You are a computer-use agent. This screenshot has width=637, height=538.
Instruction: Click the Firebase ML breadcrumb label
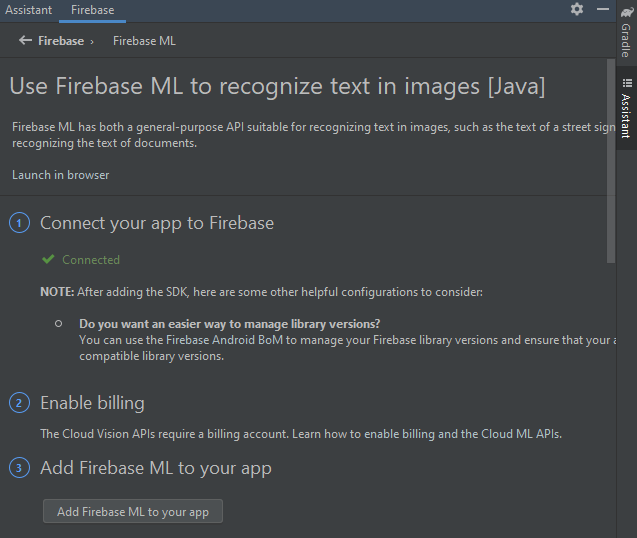pos(144,41)
